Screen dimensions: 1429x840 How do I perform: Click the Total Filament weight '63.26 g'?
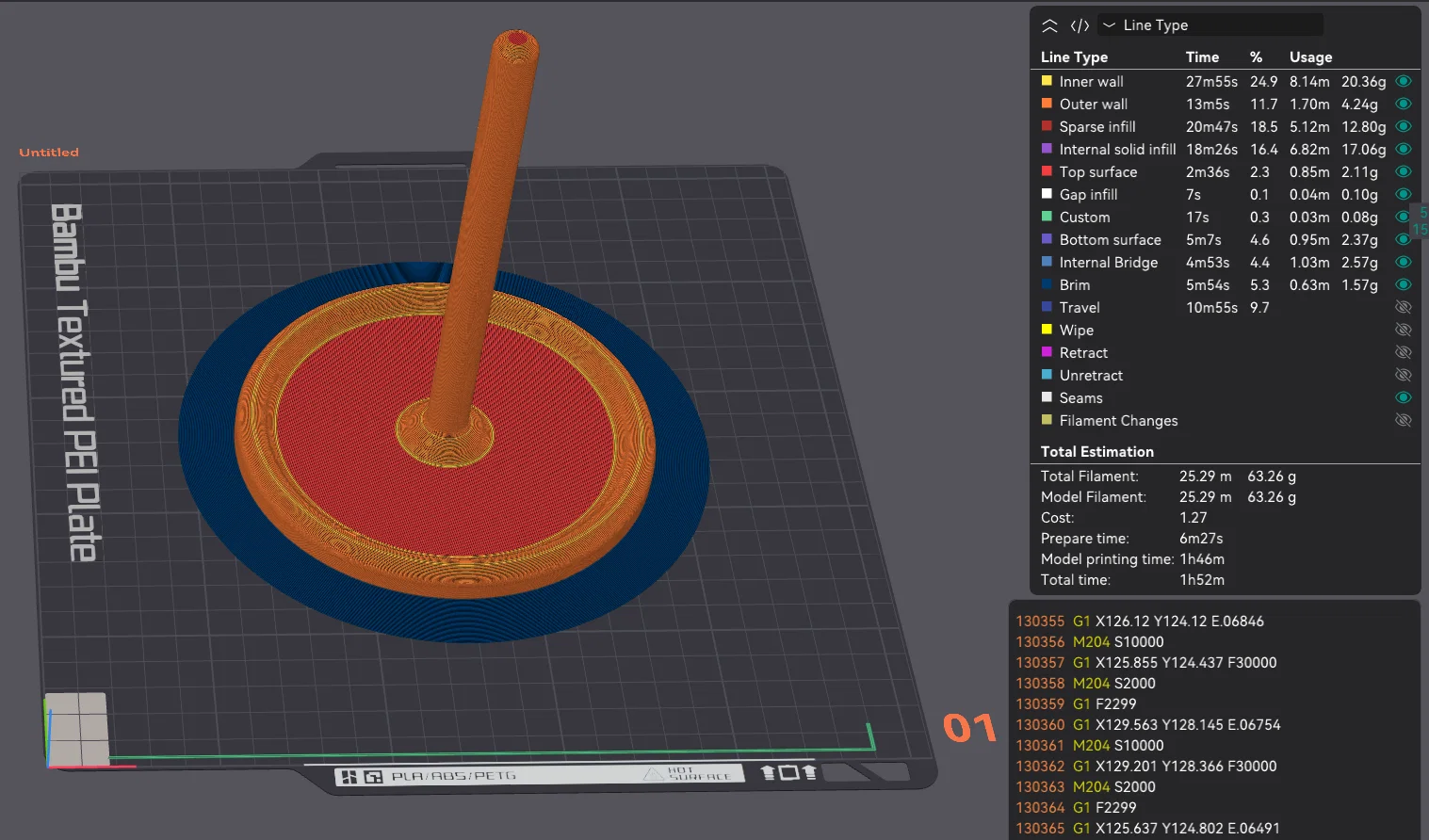pyautogui.click(x=1272, y=477)
